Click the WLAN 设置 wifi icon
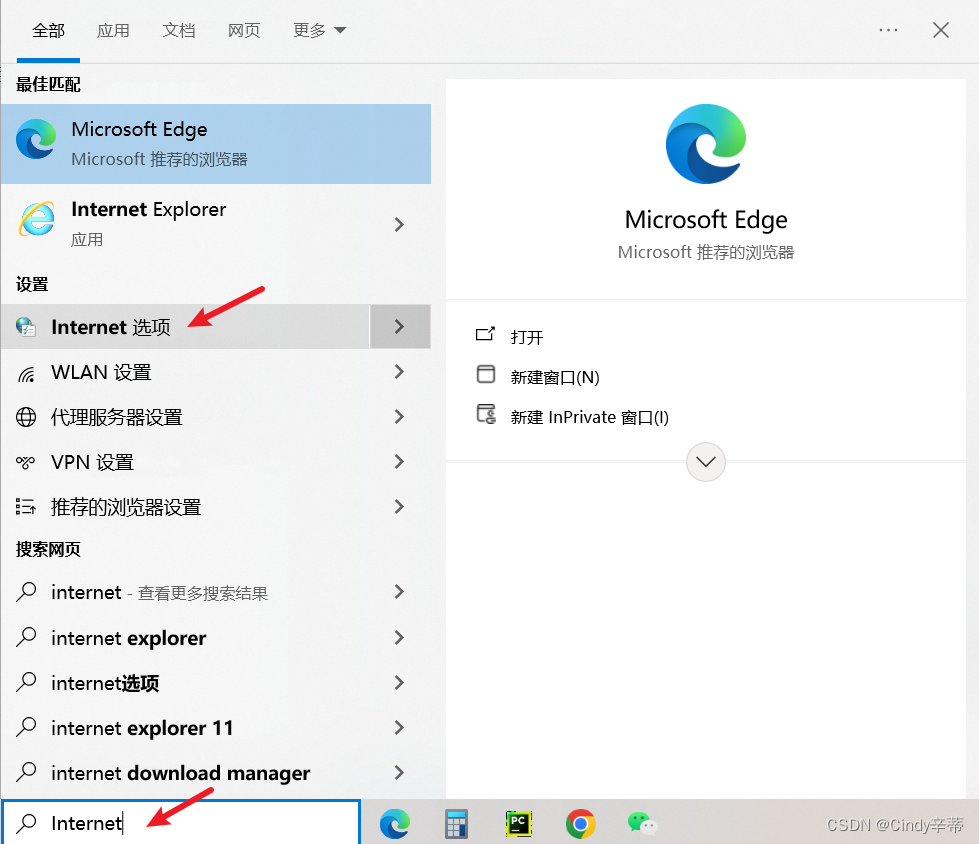The width and height of the screenshot is (979, 844). [x=26, y=373]
